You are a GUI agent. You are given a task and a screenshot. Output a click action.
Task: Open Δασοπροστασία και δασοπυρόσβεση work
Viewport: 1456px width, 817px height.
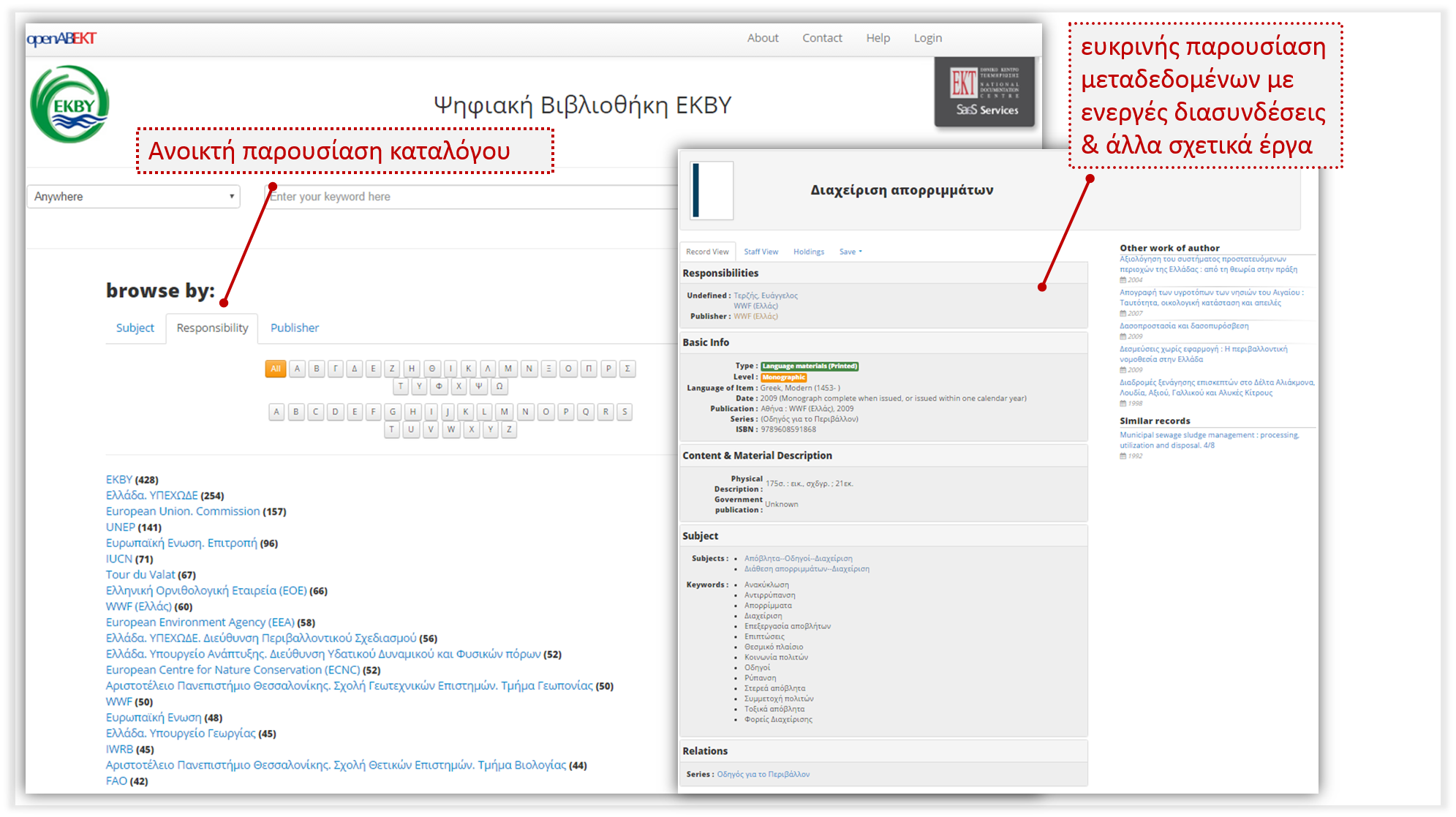tap(1184, 326)
